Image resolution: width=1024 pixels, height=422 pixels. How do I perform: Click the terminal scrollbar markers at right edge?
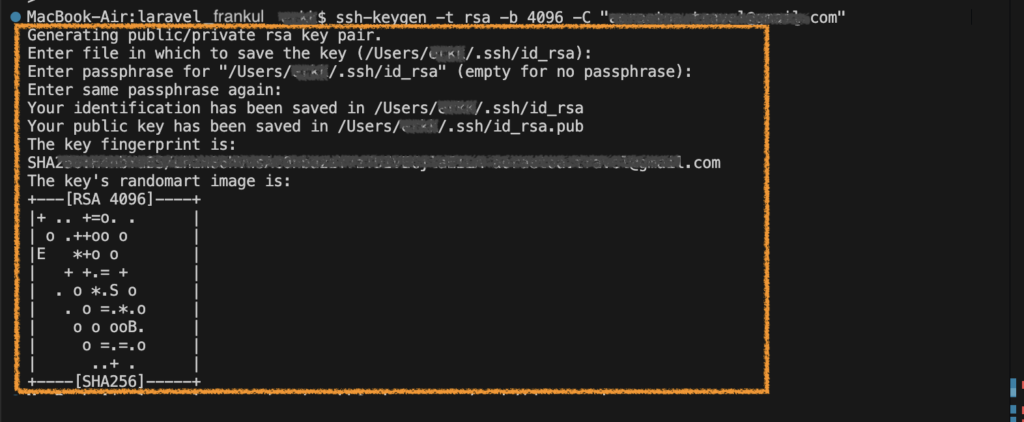[1017, 397]
